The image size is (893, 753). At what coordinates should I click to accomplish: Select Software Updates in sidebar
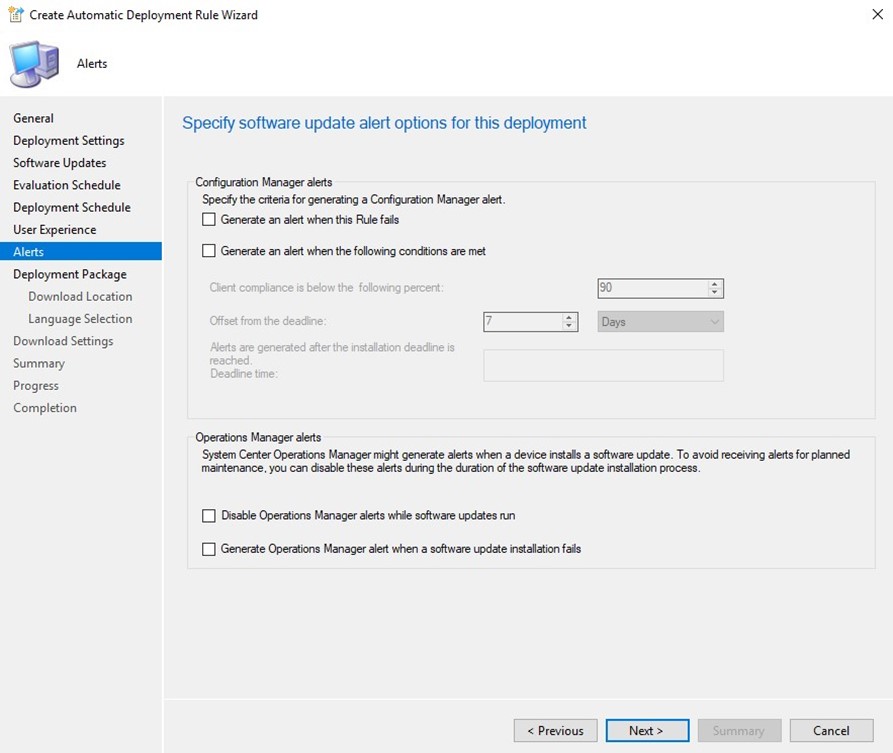tap(60, 162)
